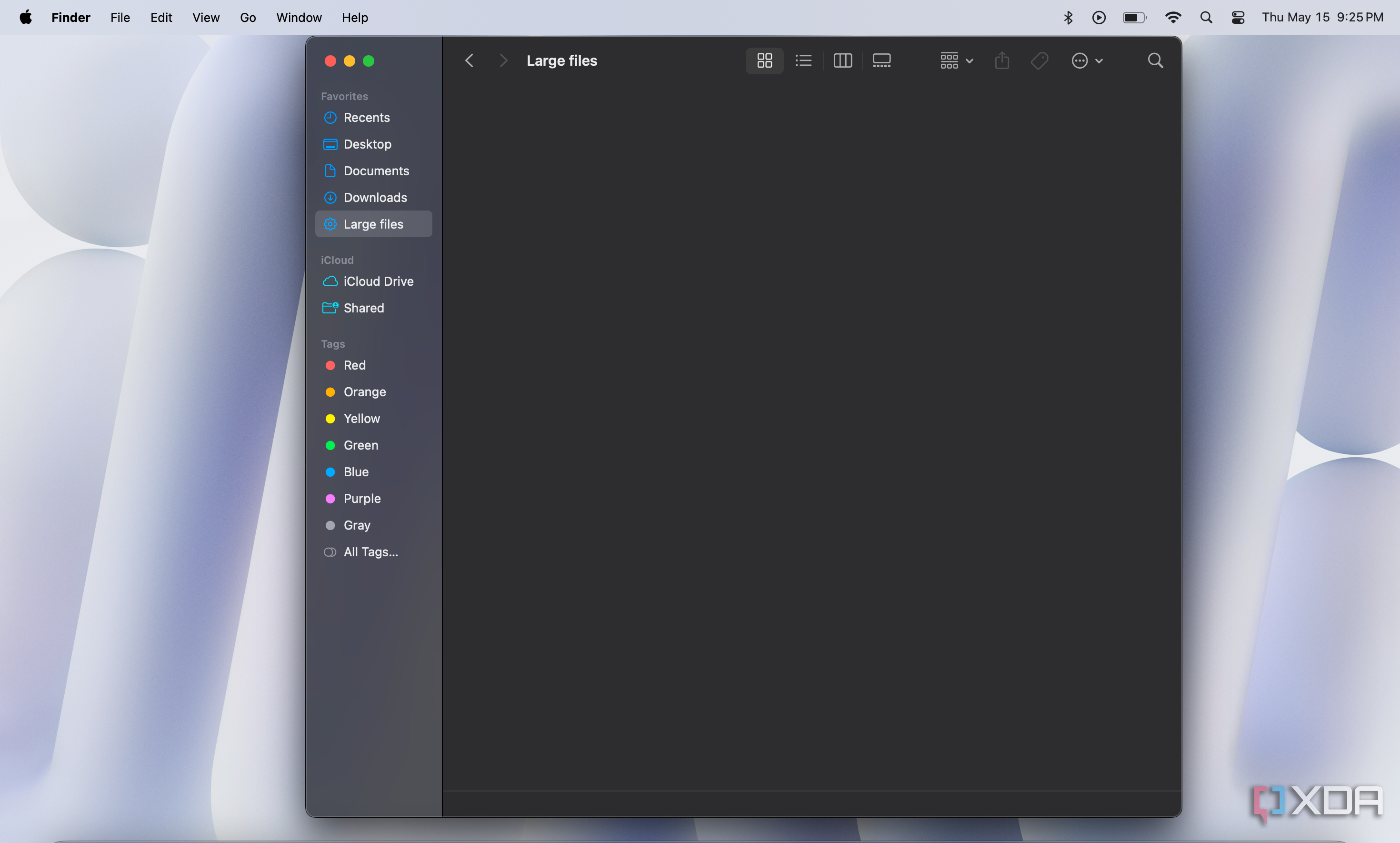Select the Gray tag in sidebar
Viewport: 1400px width, 843px height.
click(374, 525)
